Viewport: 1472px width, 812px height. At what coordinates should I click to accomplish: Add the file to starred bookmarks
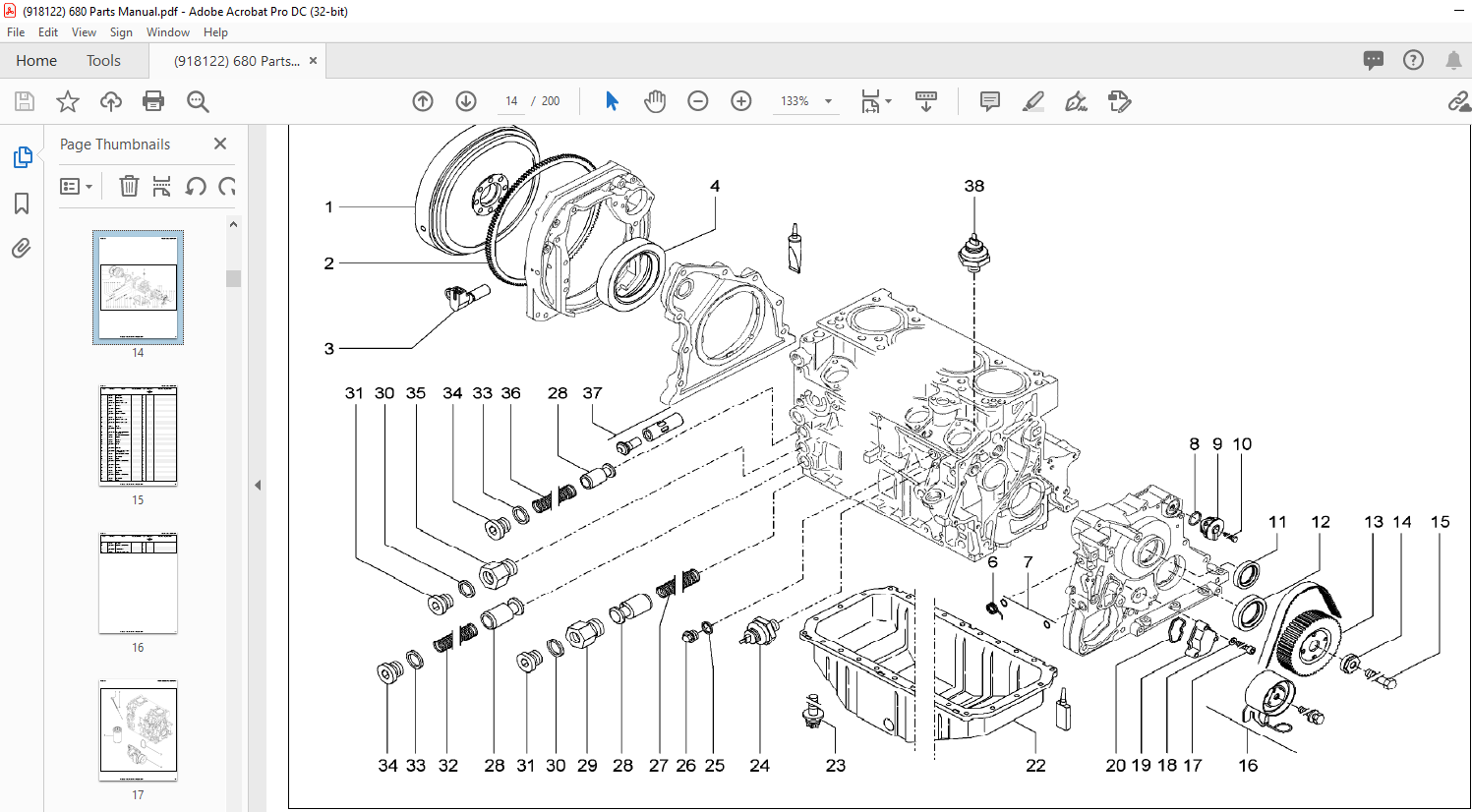68,101
